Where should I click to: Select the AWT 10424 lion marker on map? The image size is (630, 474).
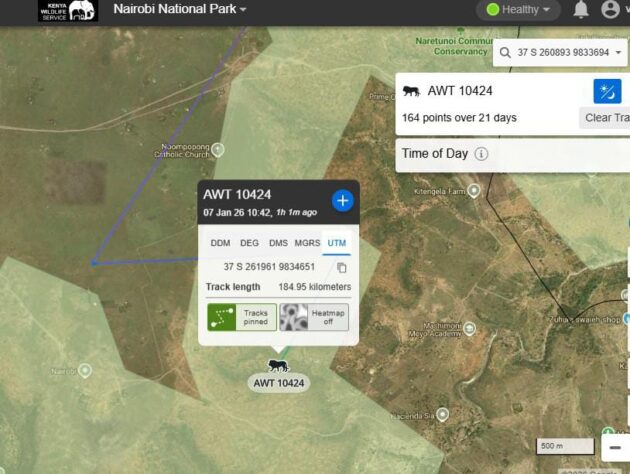(278, 366)
